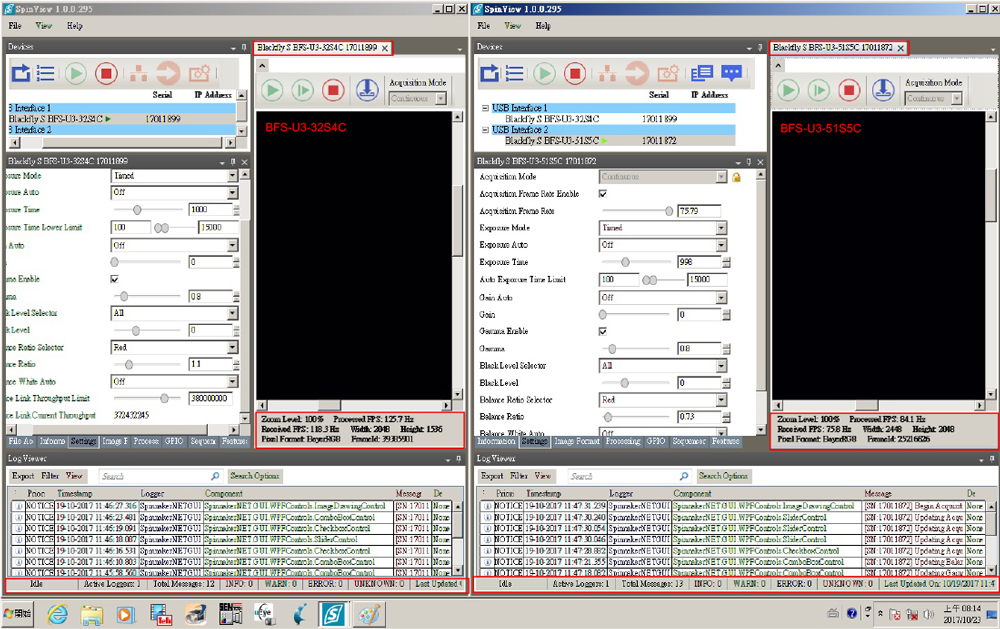1000x629 pixels.
Task: Click the blue download-arrow icon in left camera view
Action: tap(367, 90)
